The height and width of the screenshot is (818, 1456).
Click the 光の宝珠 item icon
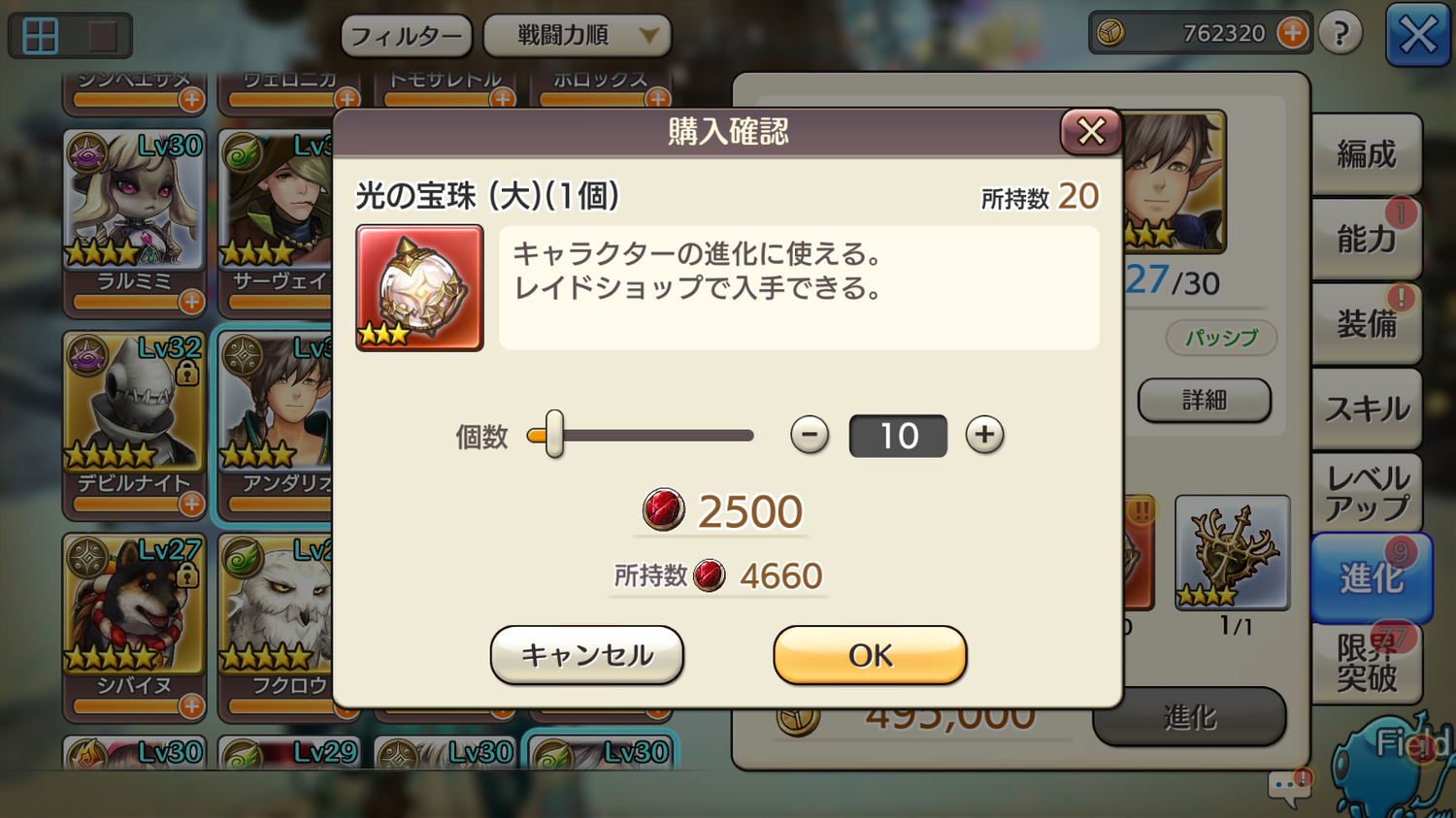(x=419, y=288)
